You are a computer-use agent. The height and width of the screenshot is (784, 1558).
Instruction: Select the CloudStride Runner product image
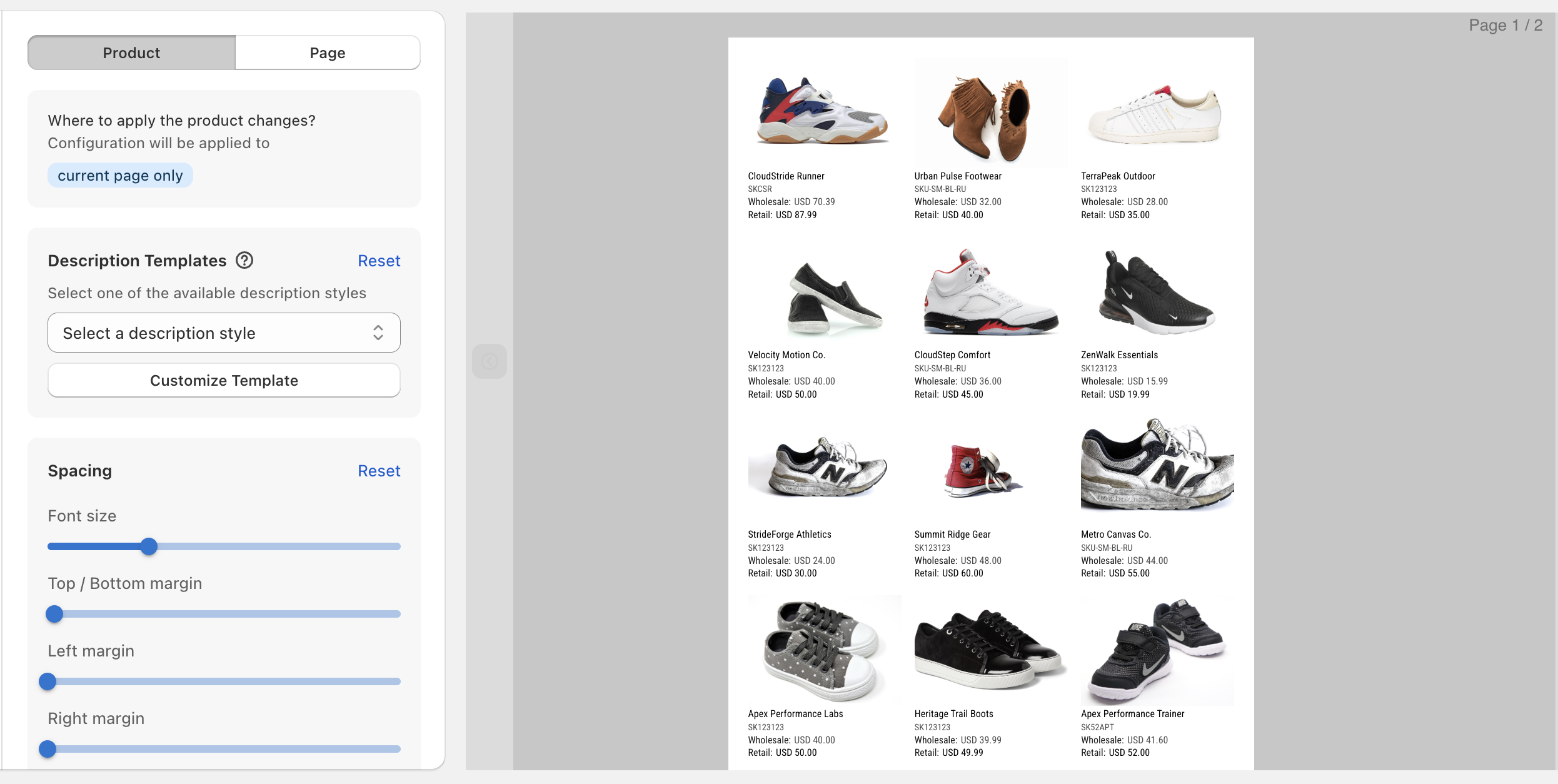822,111
